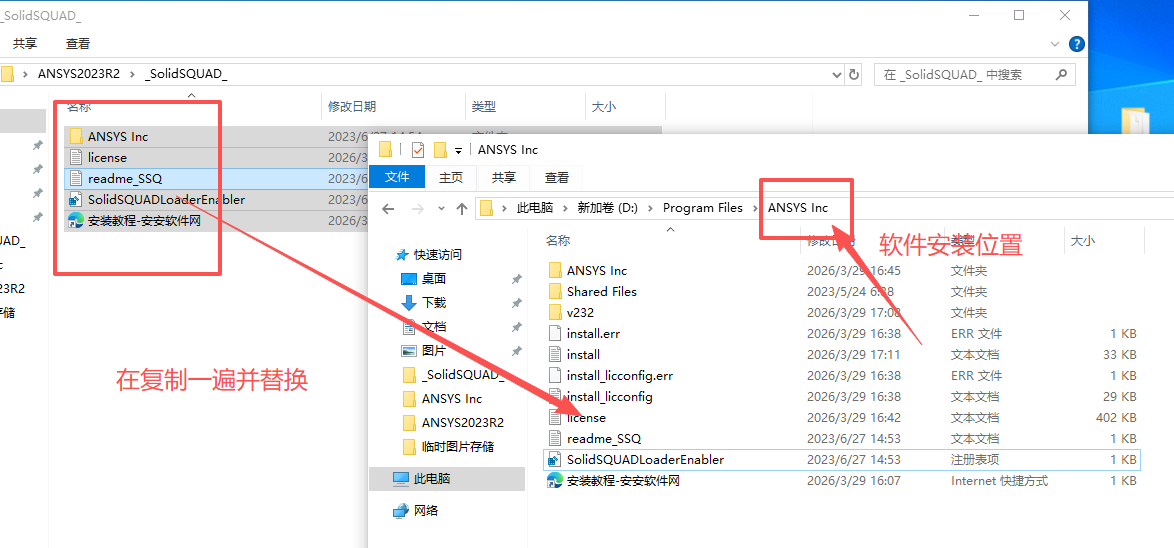Screen dimensions: 1174x548
Task: Select readme_SSQ in the _SolidSQUAD_ window
Action: (x=124, y=178)
